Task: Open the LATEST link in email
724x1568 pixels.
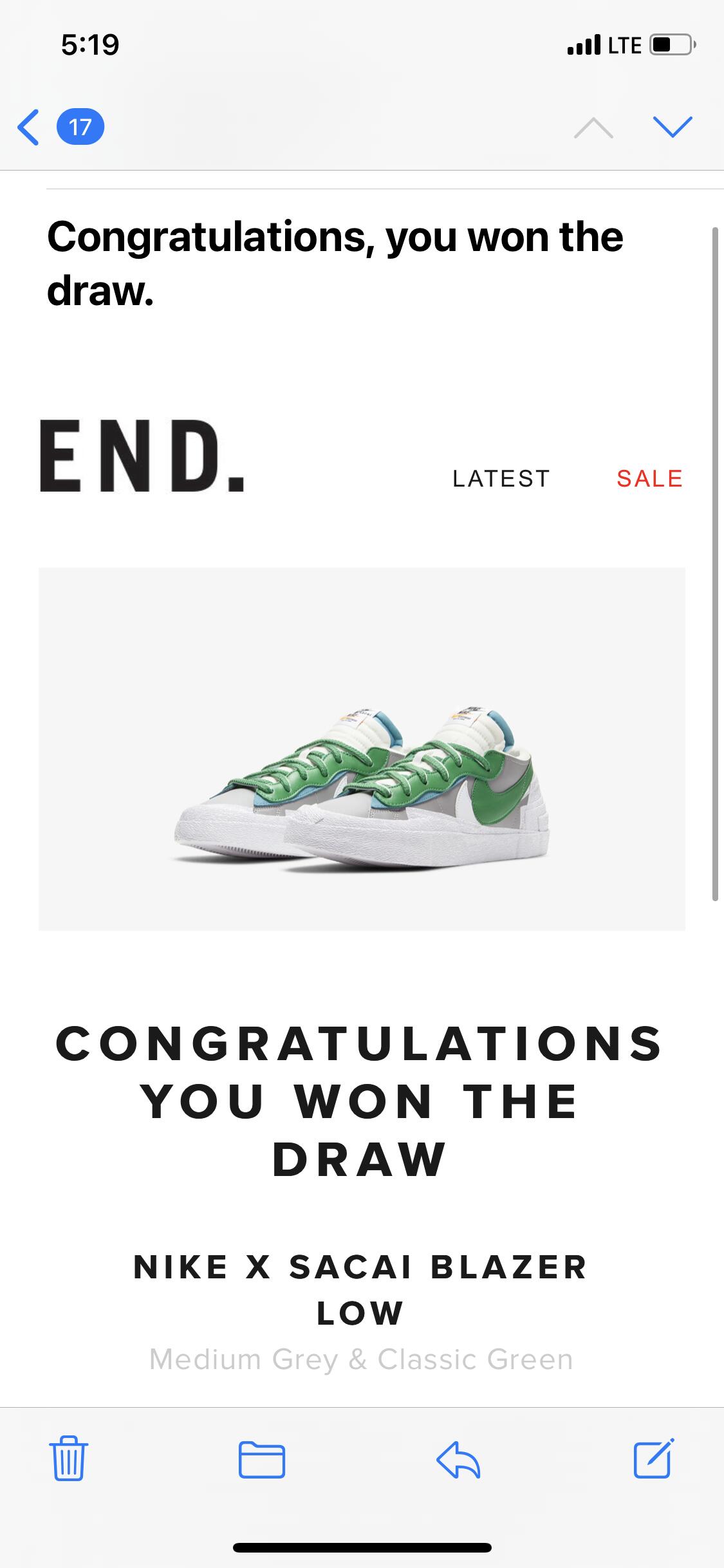Action: (x=501, y=478)
